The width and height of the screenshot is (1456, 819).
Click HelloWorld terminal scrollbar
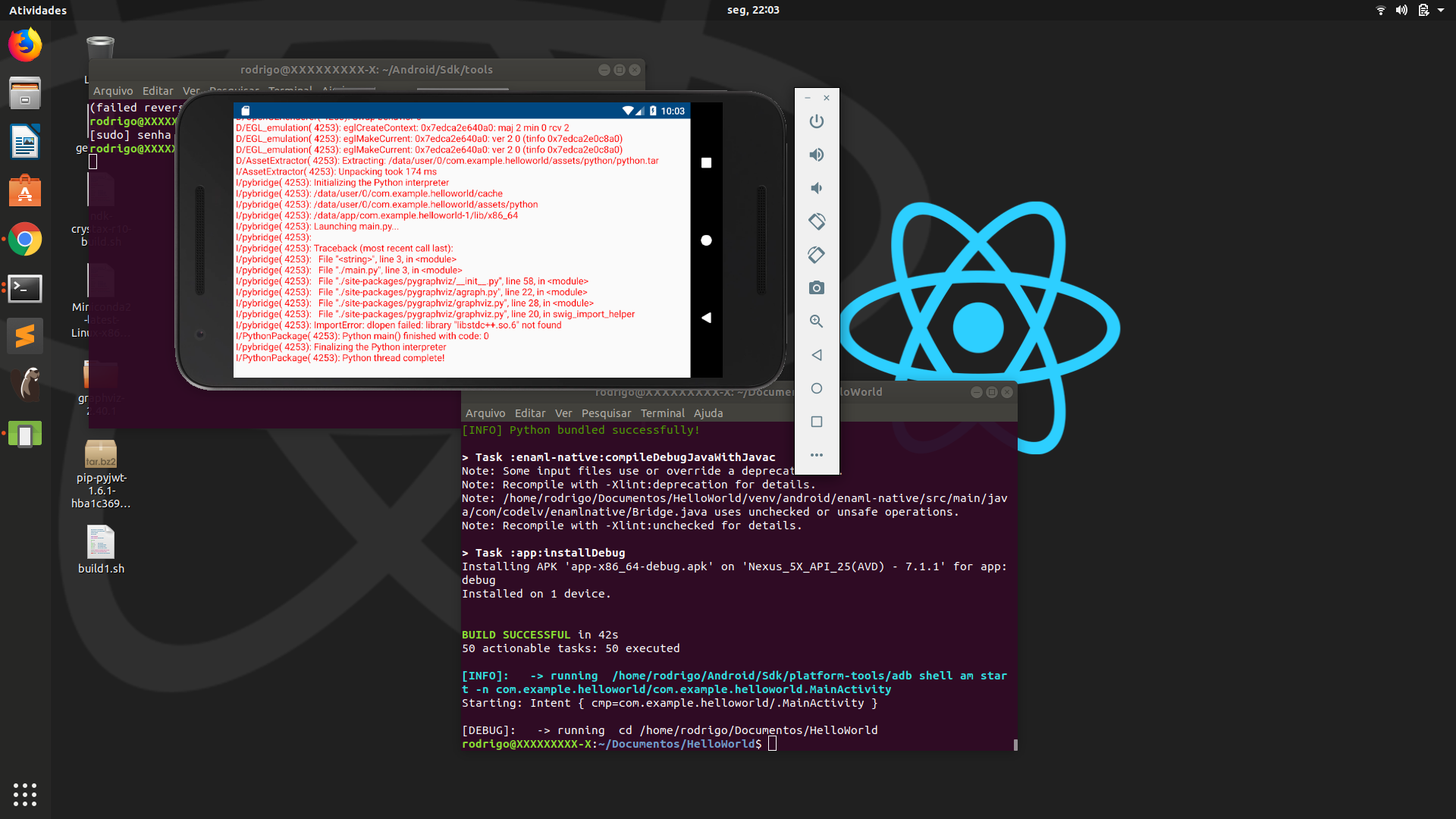(1015, 745)
